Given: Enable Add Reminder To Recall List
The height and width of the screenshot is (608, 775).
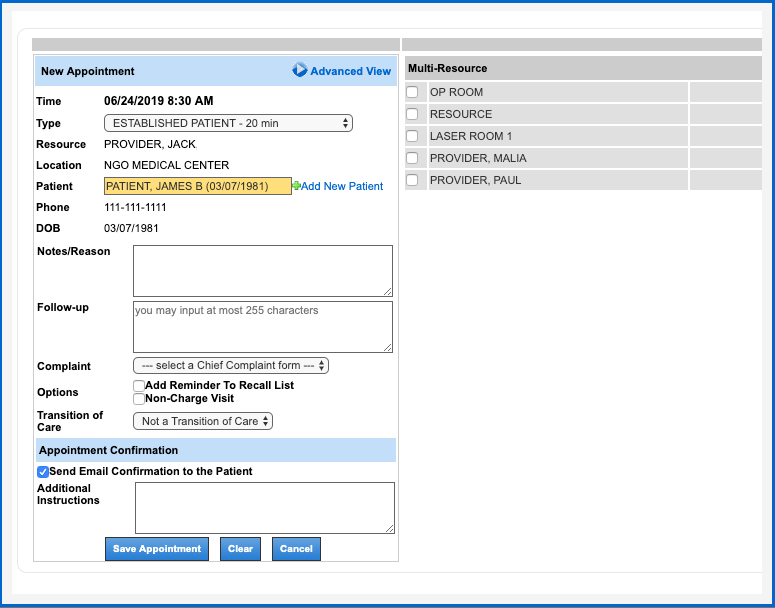Looking at the screenshot, I should click(x=139, y=386).
